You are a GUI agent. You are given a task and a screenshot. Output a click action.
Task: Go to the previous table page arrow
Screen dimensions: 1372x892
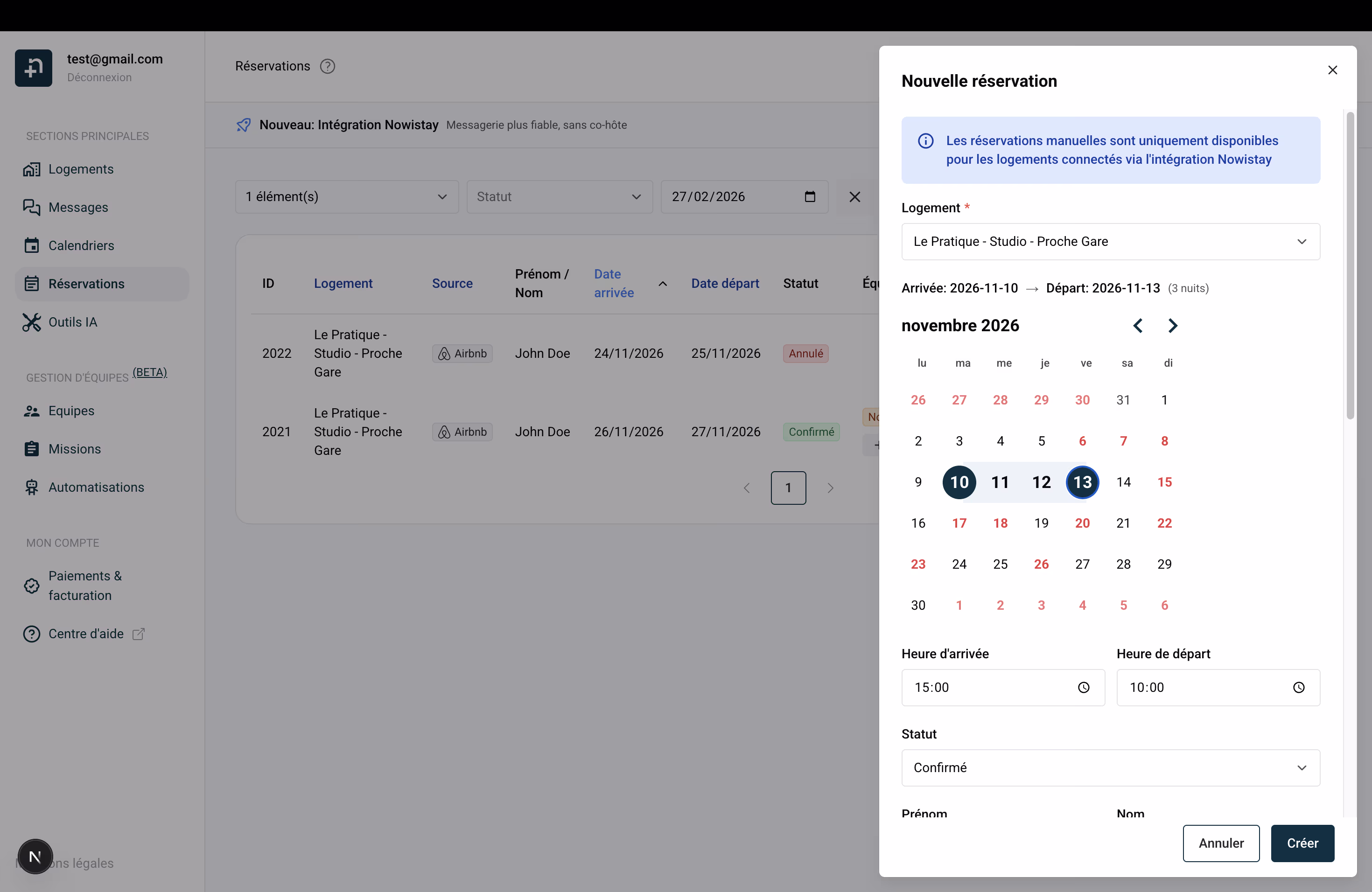(747, 488)
